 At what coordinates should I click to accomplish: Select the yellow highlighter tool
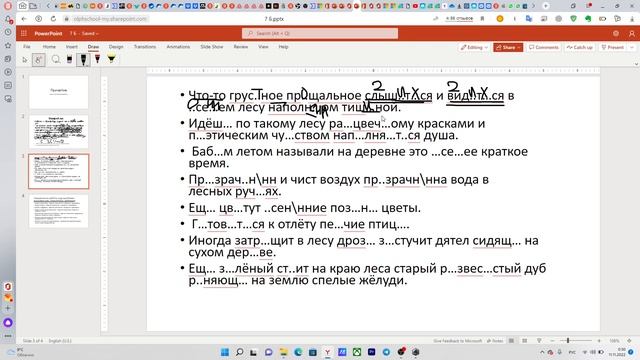tap(111, 60)
